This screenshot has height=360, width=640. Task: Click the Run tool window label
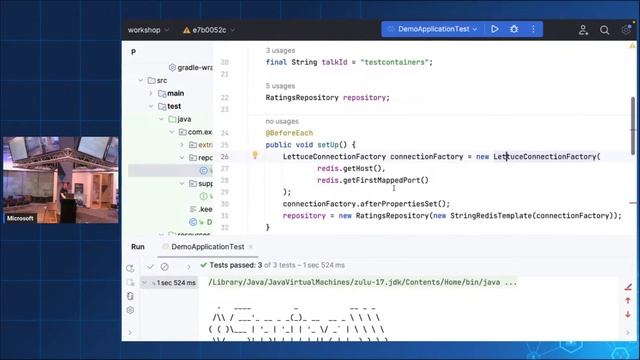pyautogui.click(x=138, y=247)
